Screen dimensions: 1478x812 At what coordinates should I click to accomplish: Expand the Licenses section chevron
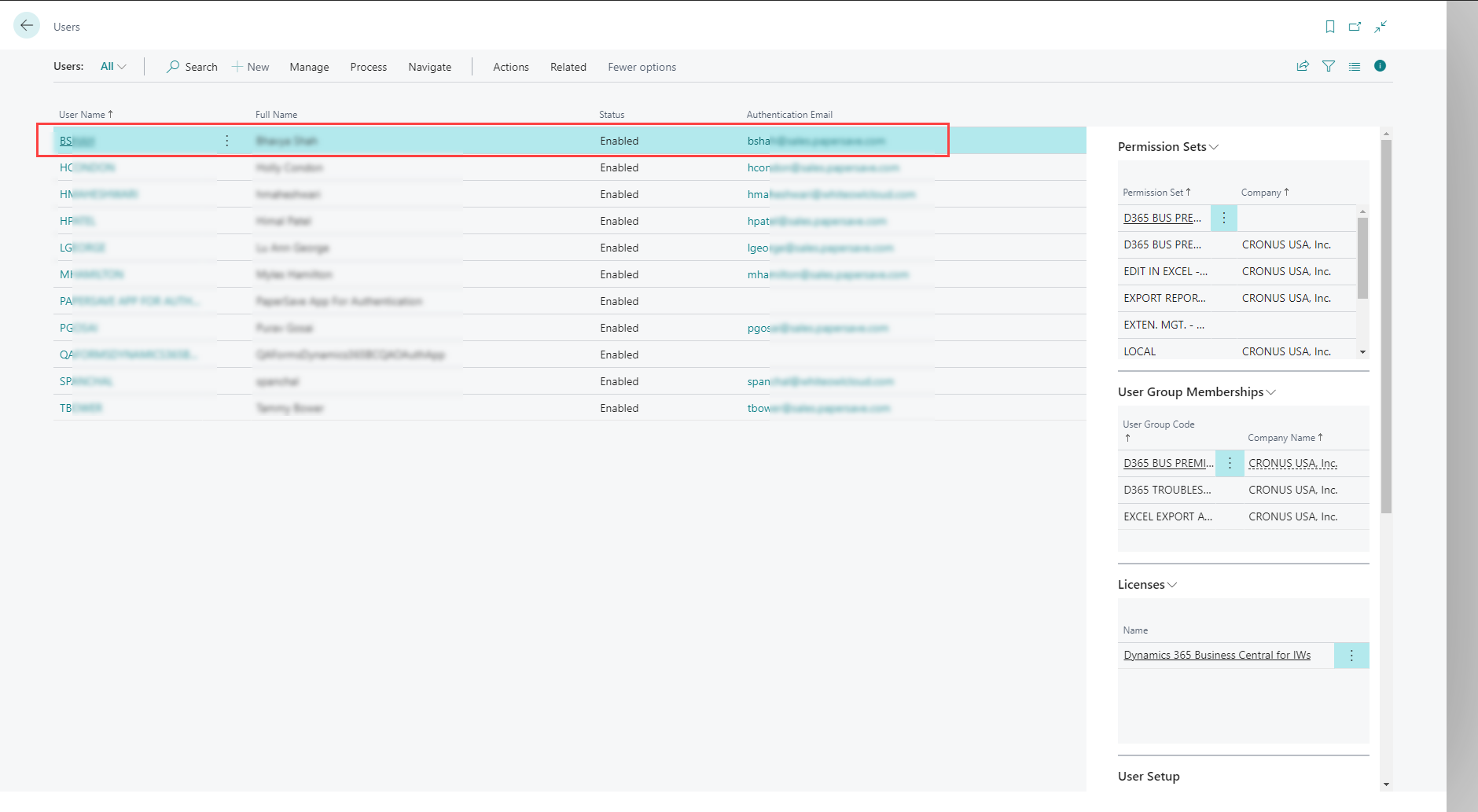point(1172,585)
